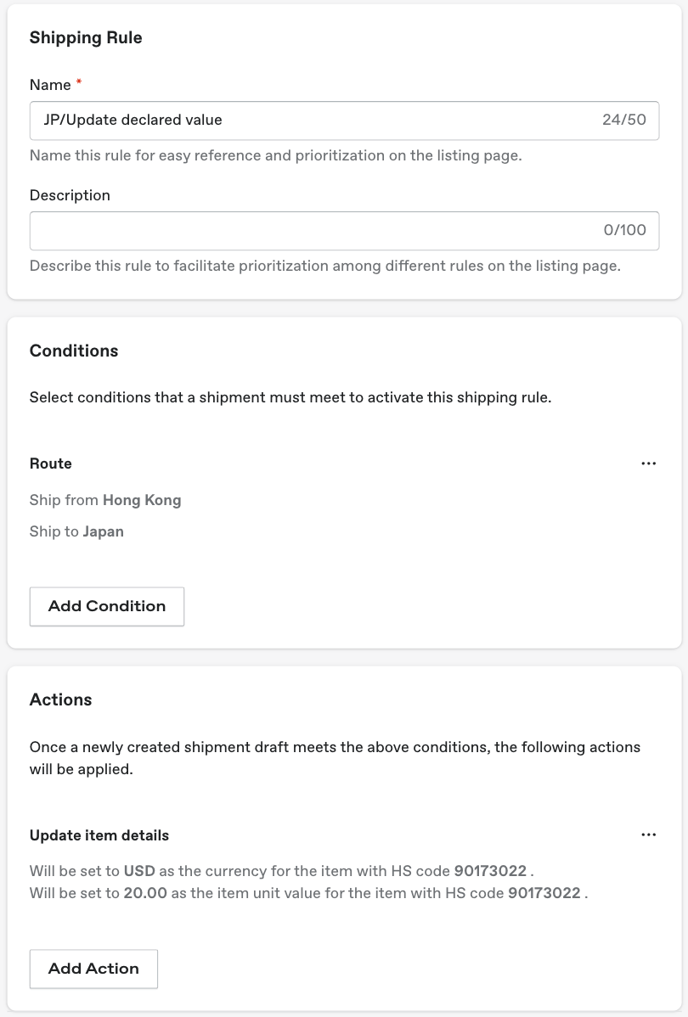Click the Add Condition button

pyautogui.click(x=107, y=606)
